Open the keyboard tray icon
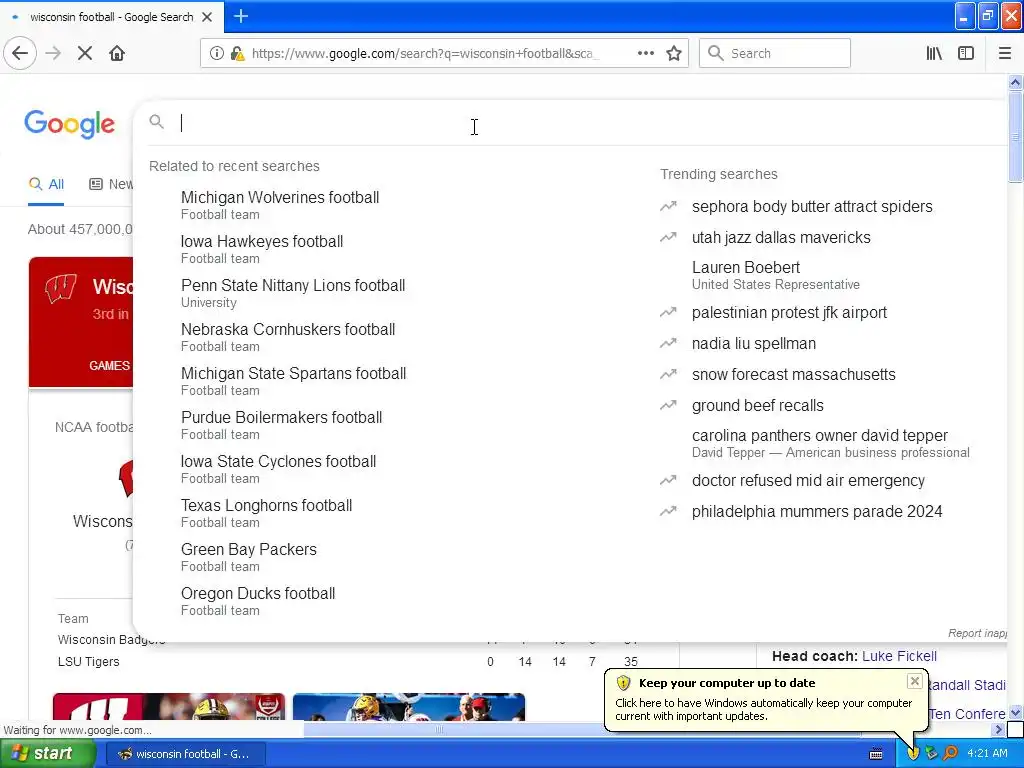Screen dimensions: 1024x768 pos(876,754)
